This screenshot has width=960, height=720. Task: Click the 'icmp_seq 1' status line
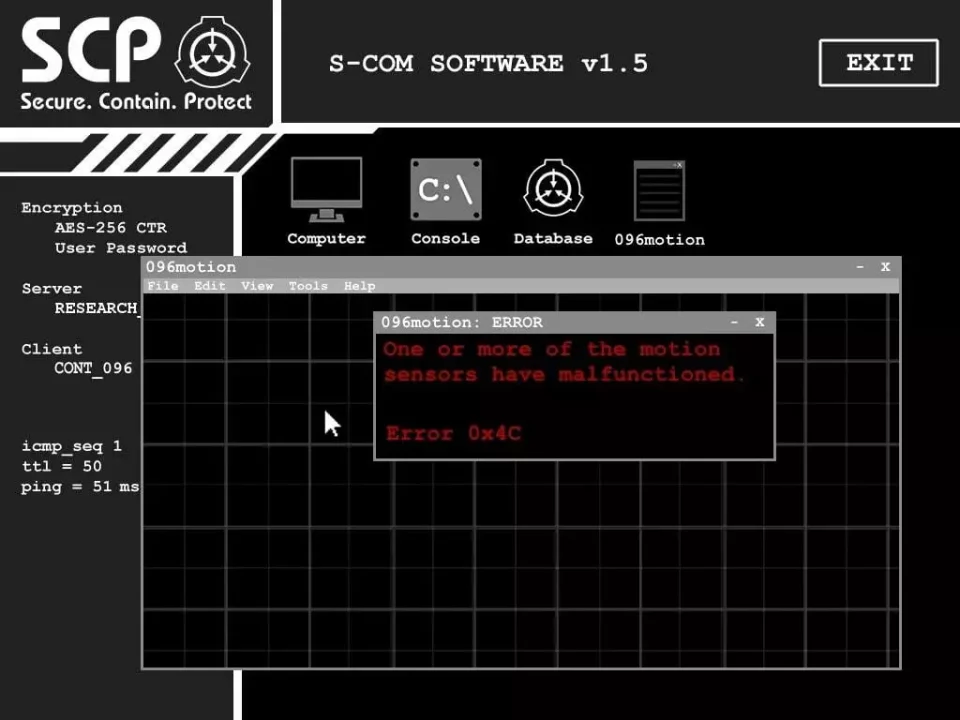72,446
